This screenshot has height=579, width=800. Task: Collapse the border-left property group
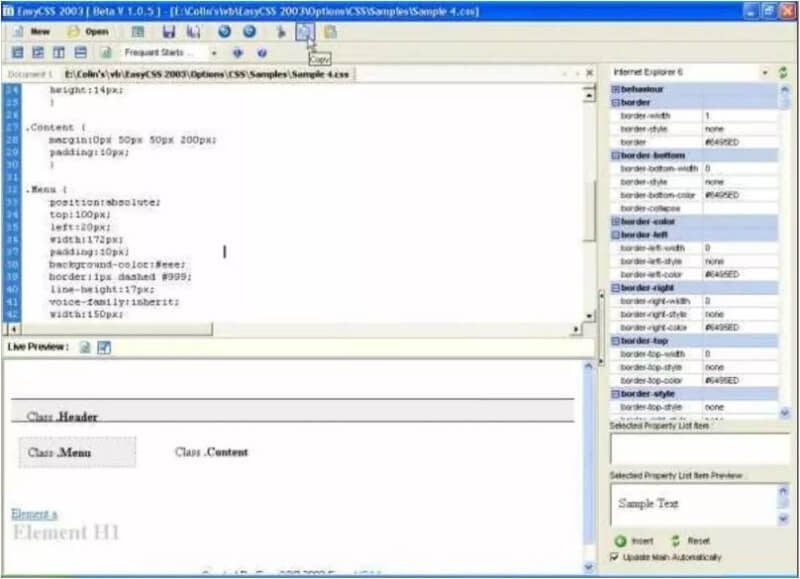pos(615,235)
